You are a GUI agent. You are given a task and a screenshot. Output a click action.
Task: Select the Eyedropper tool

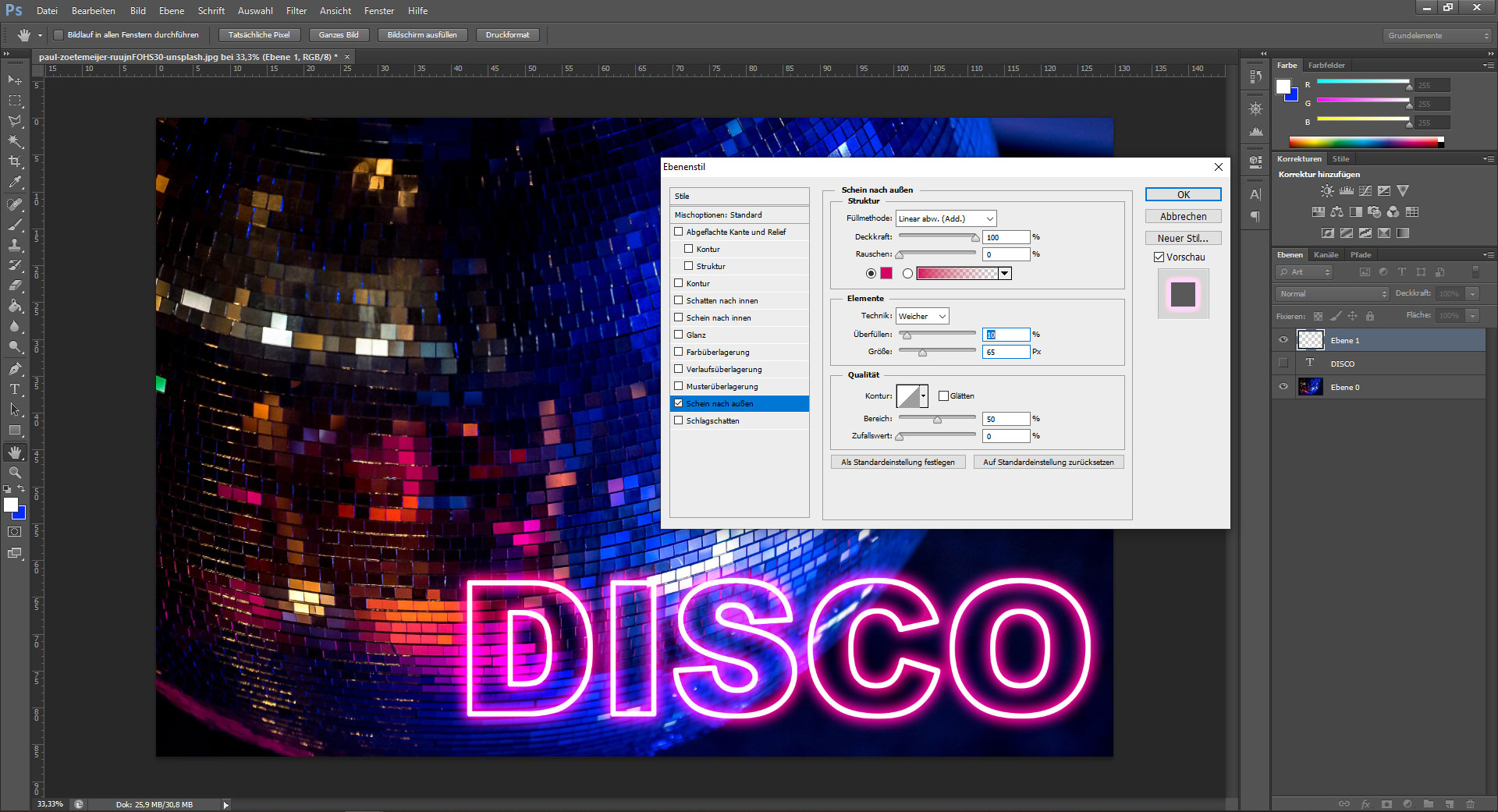(15, 183)
